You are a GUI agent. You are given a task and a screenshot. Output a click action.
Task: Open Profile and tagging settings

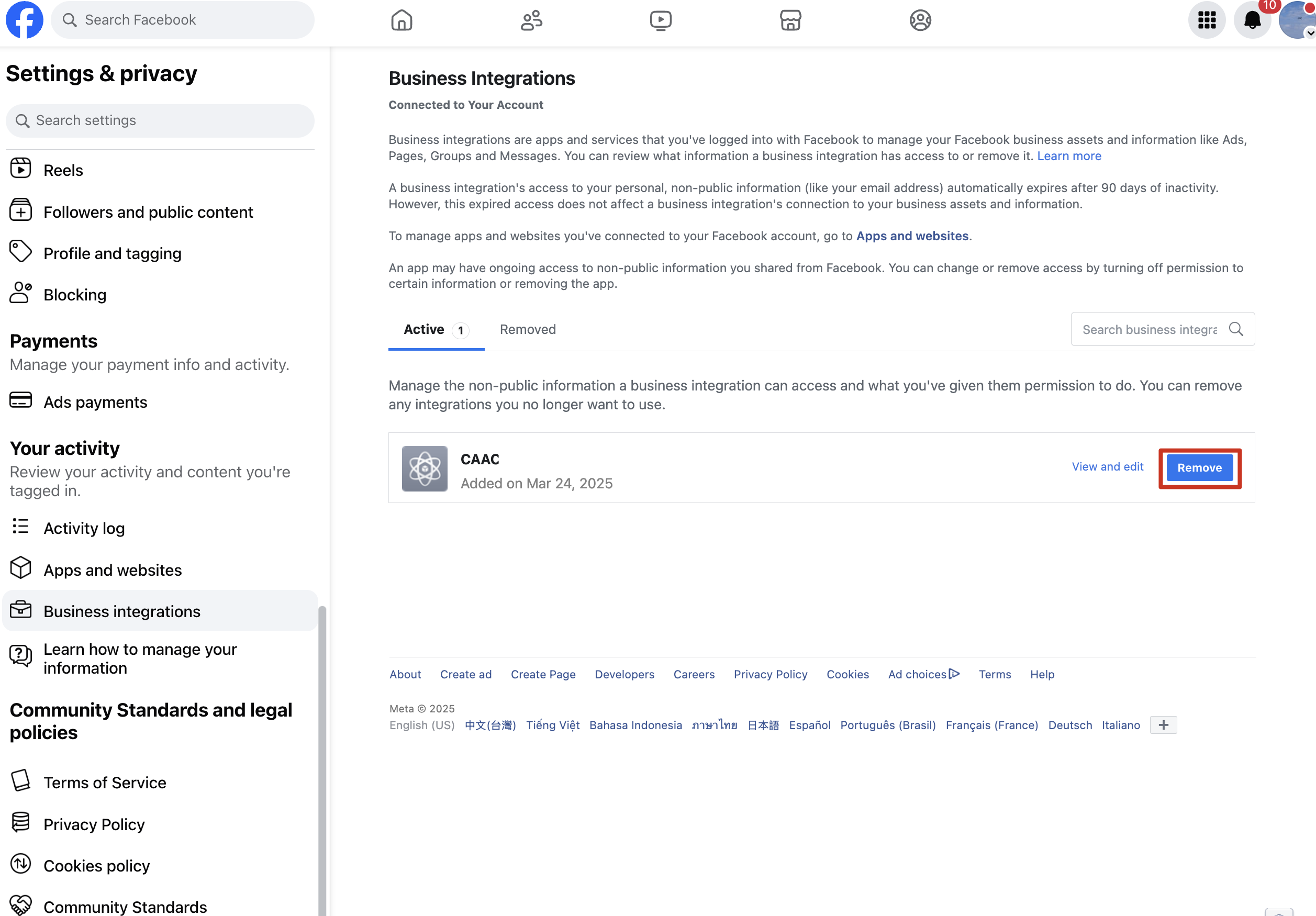[160, 253]
